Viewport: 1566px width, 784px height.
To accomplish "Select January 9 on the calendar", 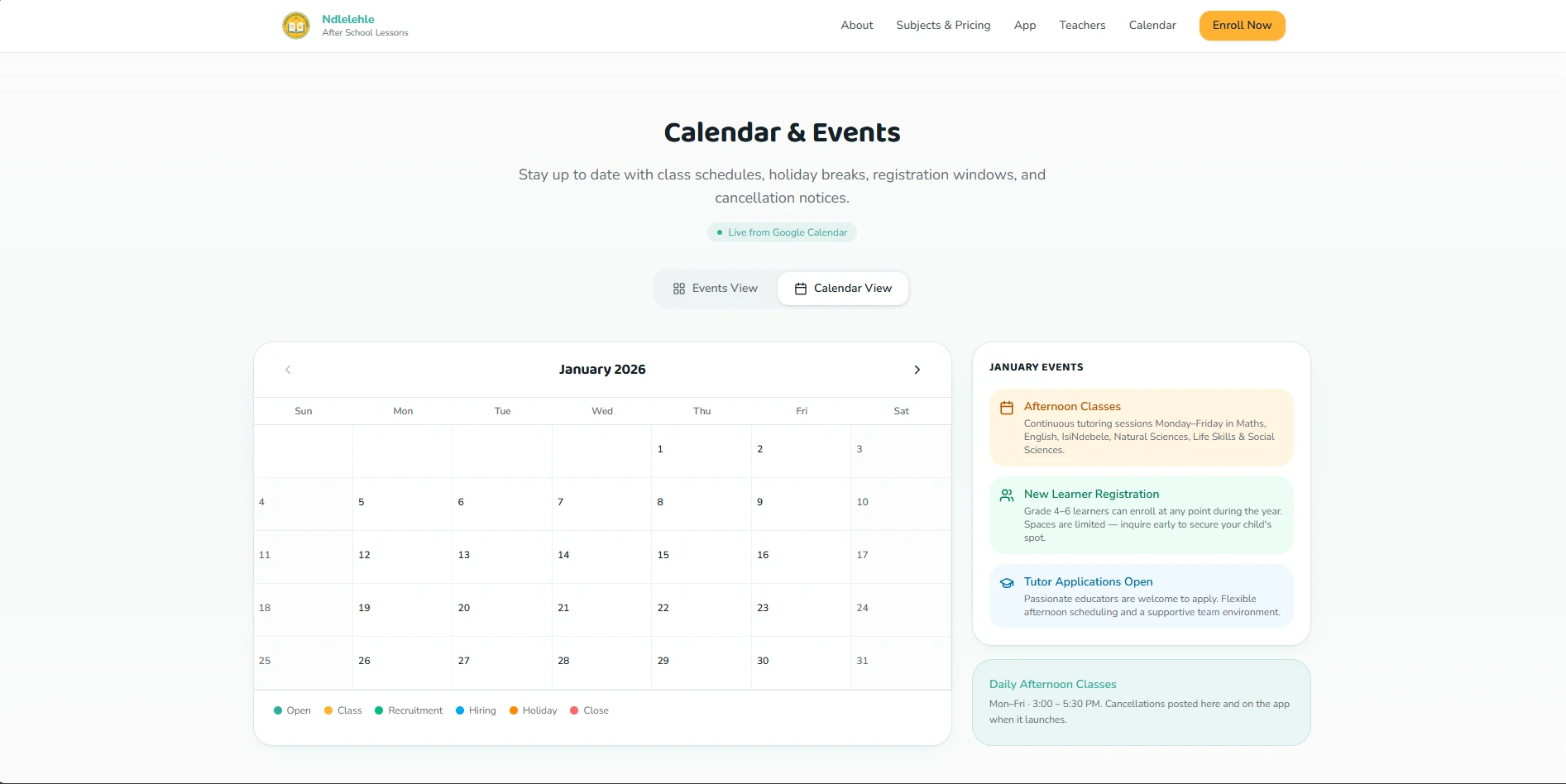I will [801, 504].
